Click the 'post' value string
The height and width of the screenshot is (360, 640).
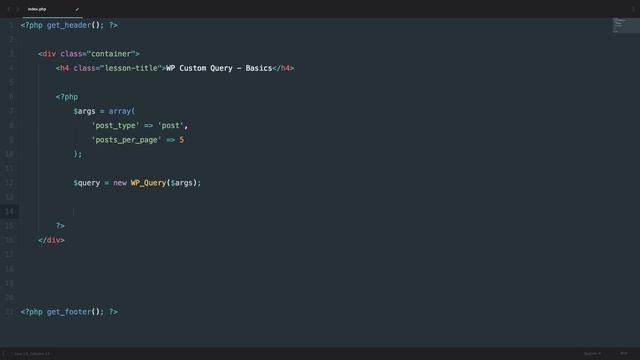[171, 126]
